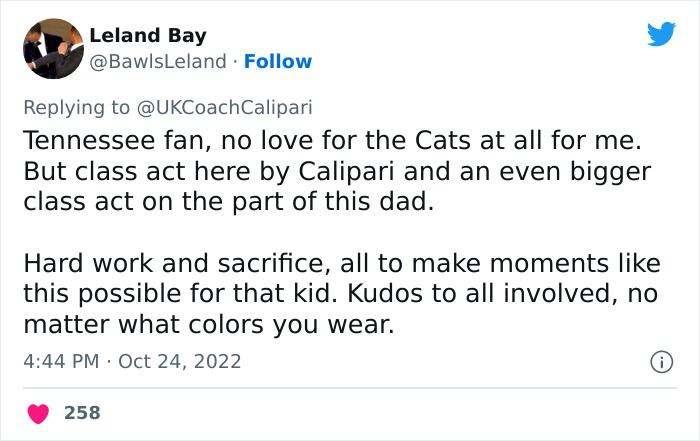This screenshot has height=441, width=700.
Task: Like the tweet with the heart icon
Action: (38, 412)
